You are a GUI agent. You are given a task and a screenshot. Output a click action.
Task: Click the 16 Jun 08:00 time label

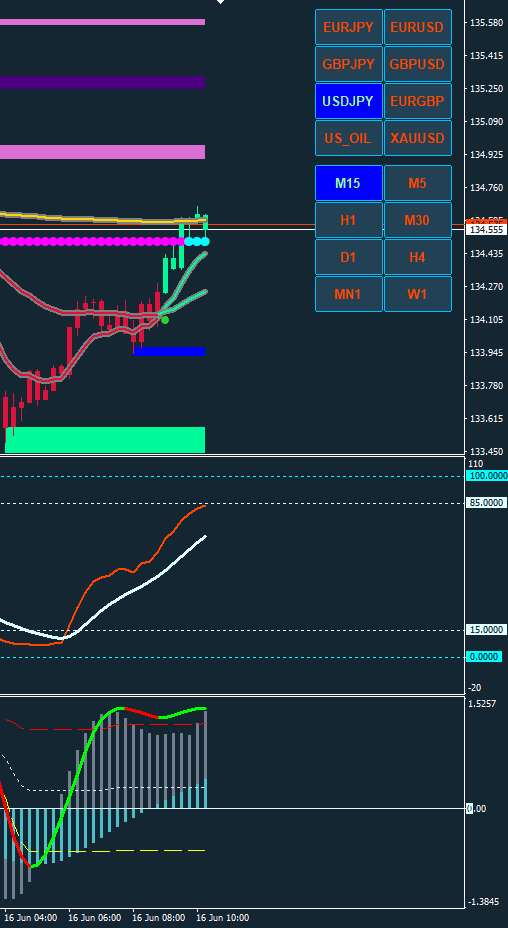(157, 918)
